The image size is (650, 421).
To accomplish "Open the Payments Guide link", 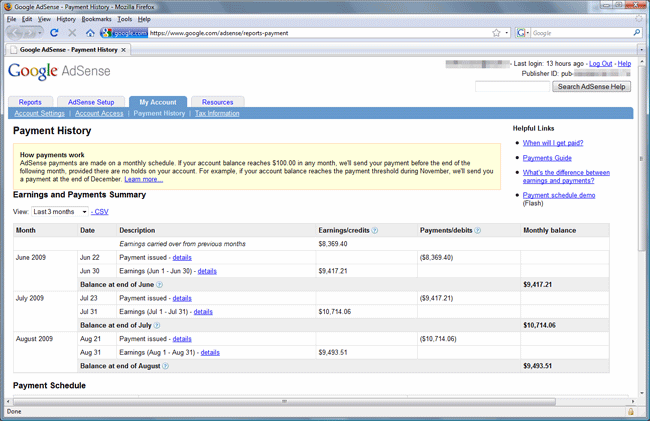I will (x=547, y=158).
